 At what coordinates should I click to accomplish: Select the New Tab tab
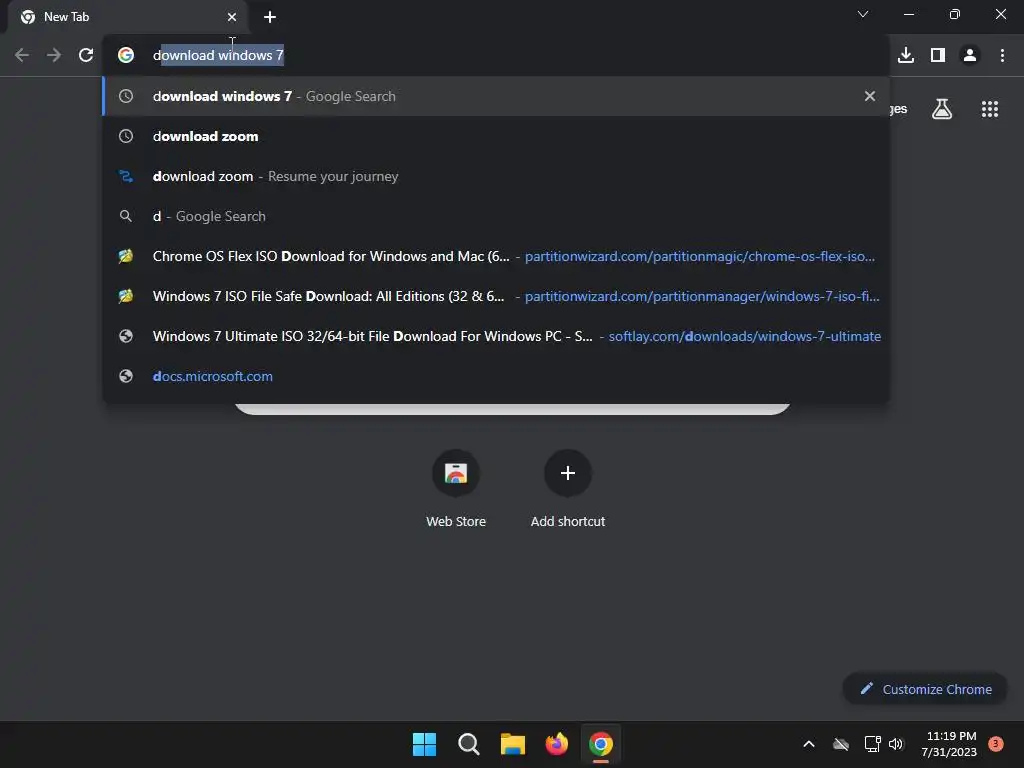[129, 17]
